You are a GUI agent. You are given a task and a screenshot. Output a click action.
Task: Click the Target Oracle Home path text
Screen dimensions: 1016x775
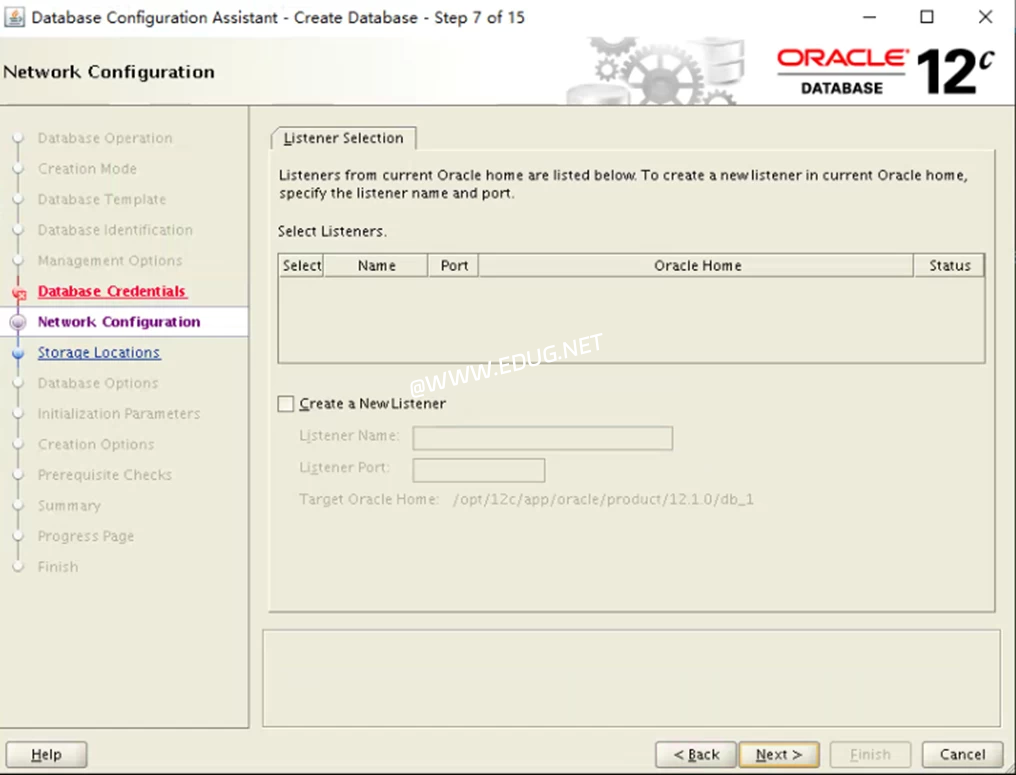[603, 499]
